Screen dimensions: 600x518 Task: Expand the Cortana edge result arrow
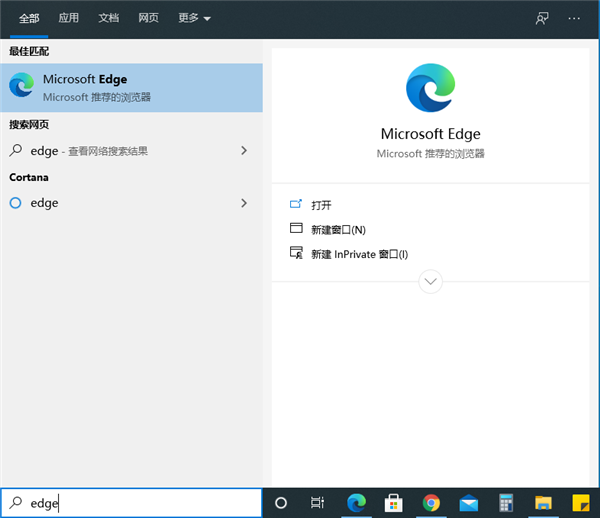pos(244,203)
